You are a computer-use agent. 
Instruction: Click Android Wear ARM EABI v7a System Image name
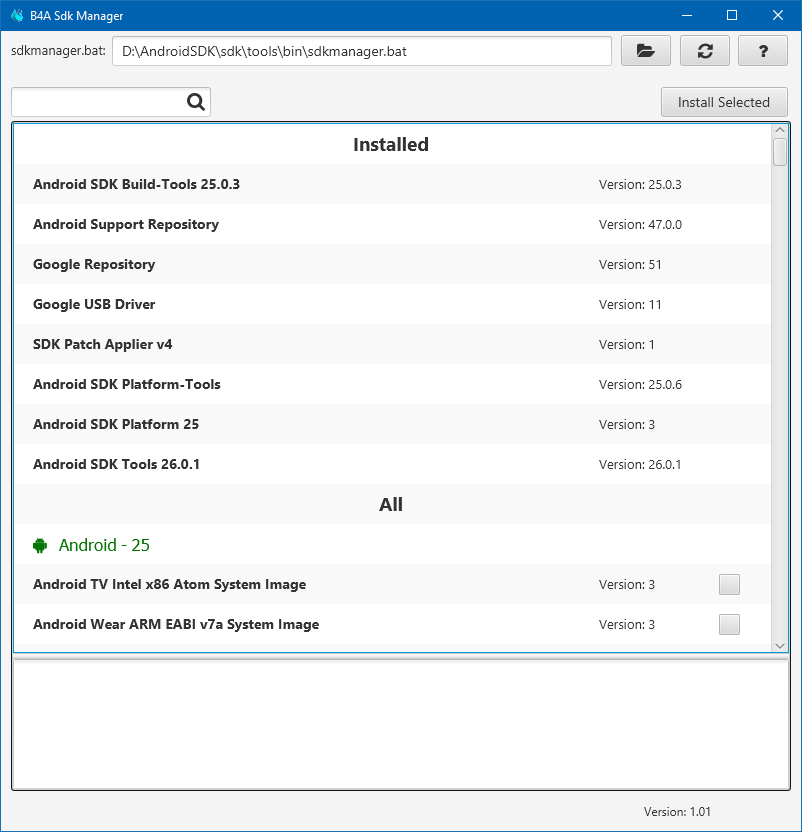tap(176, 625)
